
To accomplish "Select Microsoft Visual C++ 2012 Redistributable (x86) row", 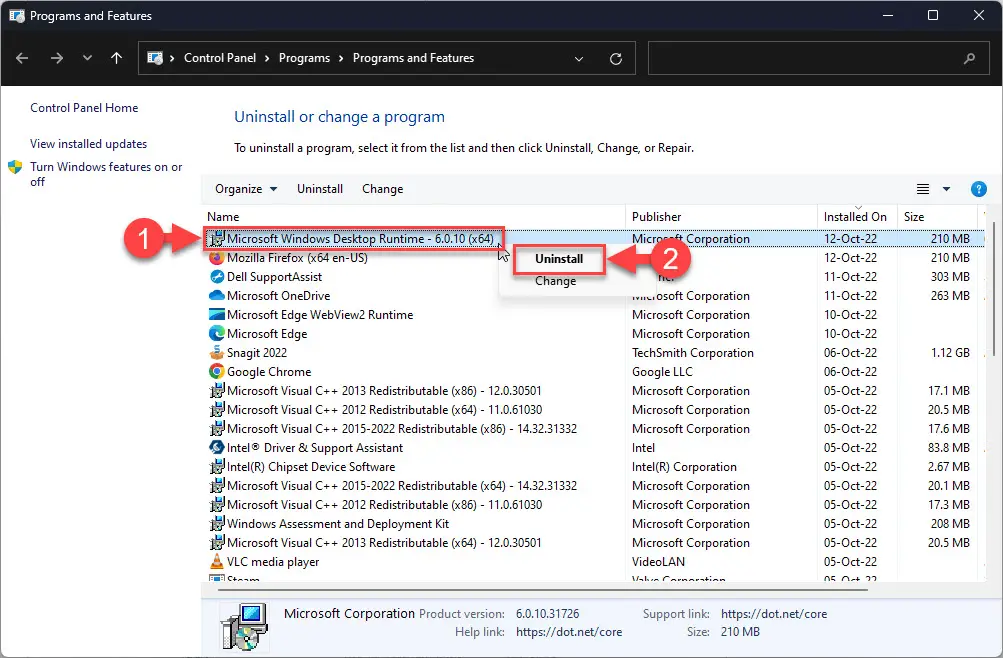I will pyautogui.click(x=595, y=505).
